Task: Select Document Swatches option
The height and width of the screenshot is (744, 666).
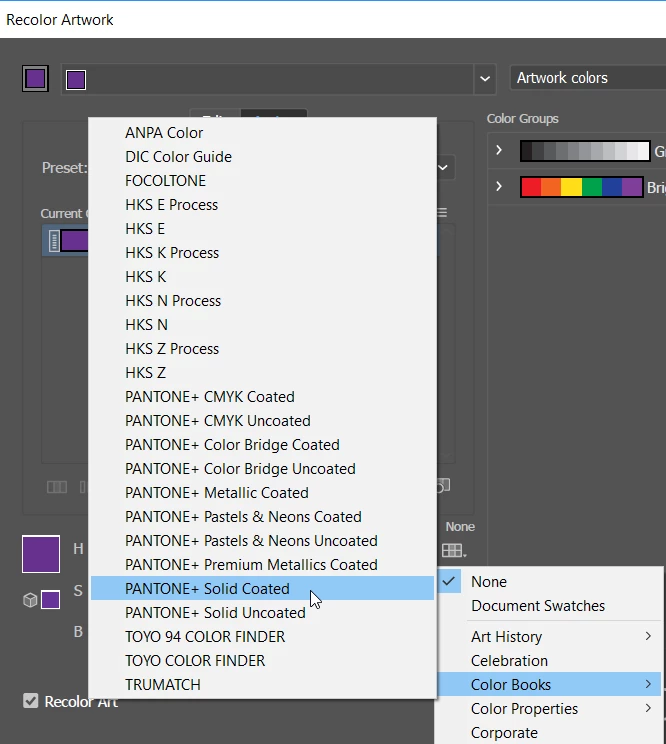Action: click(x=549, y=606)
